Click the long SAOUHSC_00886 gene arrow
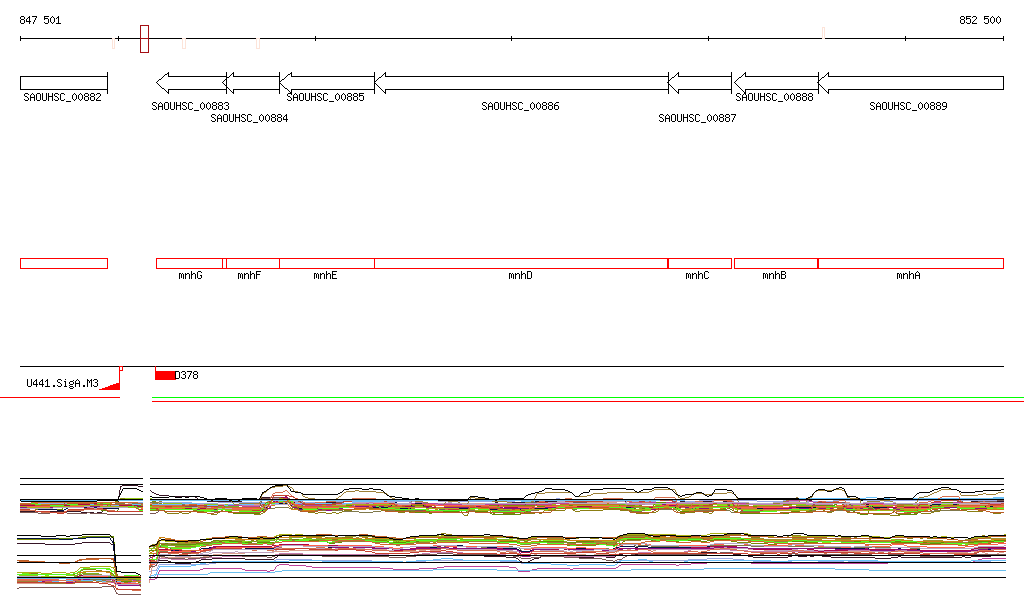This screenshot has height=611, width=1024. pos(521,82)
